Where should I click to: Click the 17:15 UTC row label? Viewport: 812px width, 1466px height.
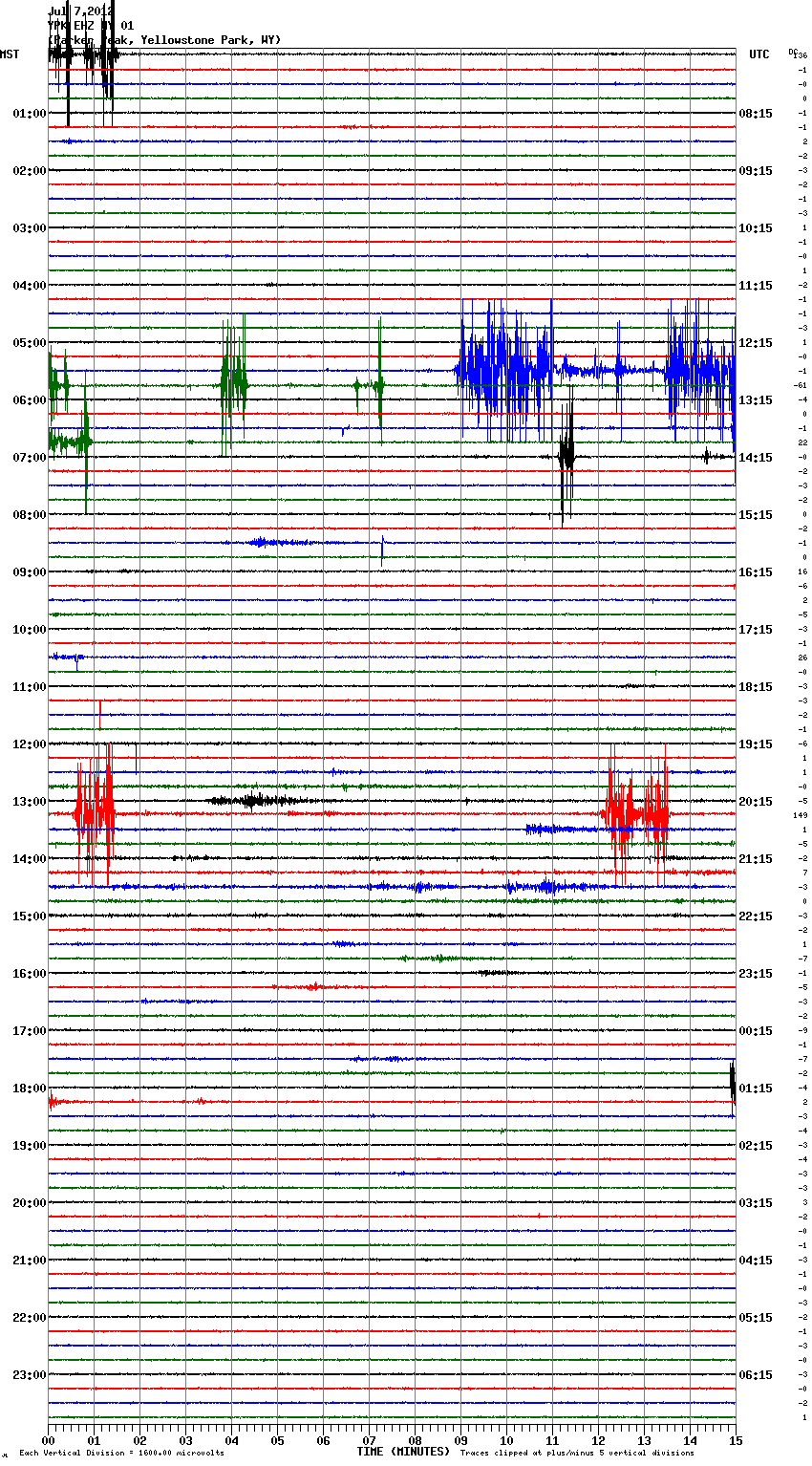pyautogui.click(x=756, y=630)
